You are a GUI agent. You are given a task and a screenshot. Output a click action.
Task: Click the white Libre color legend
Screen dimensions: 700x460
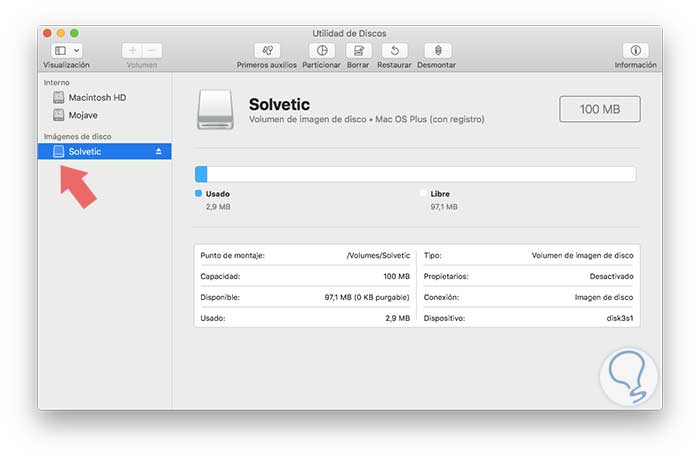[423, 193]
